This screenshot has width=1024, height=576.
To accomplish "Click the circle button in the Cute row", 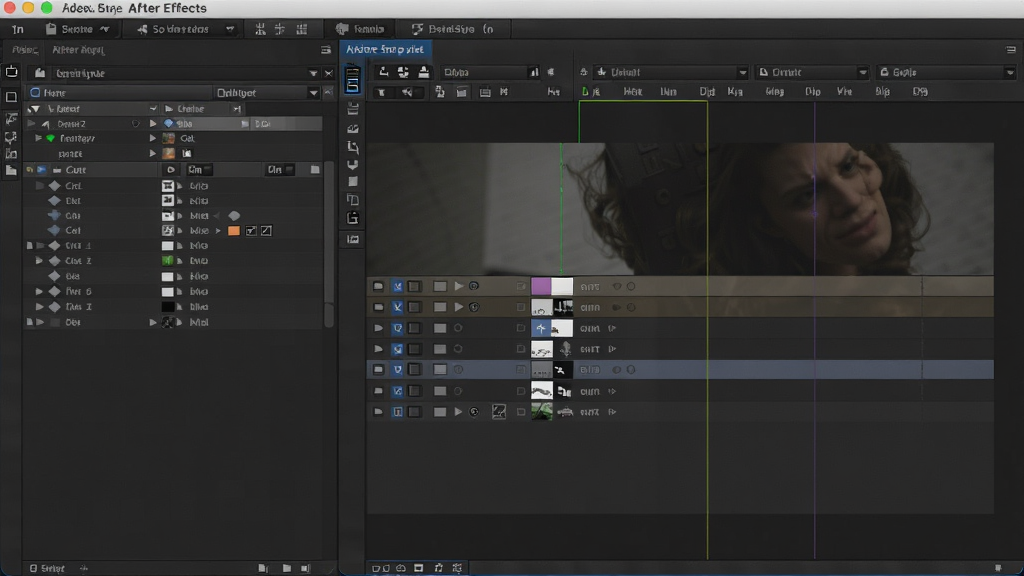I will tap(170, 170).
